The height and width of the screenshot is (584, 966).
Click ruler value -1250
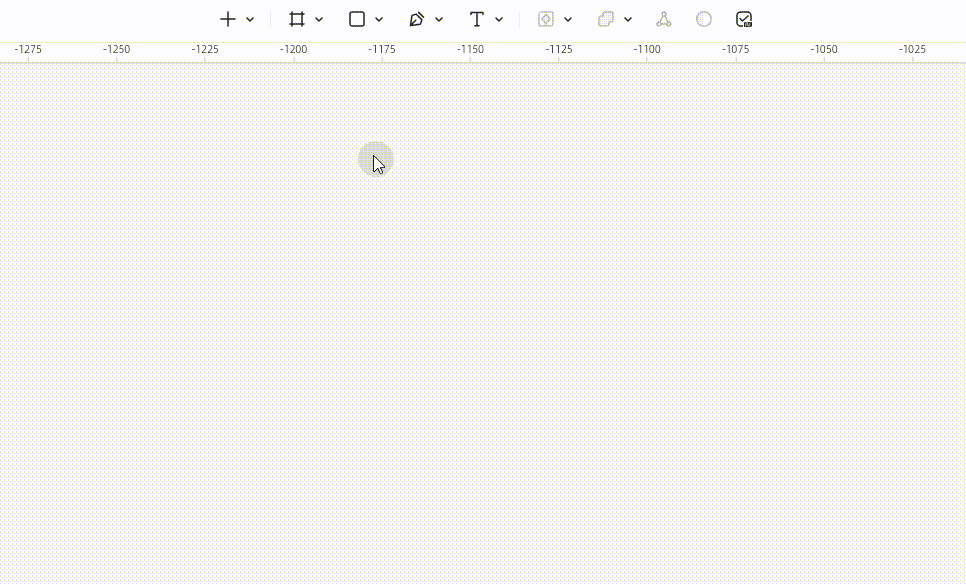pyautogui.click(x=116, y=49)
